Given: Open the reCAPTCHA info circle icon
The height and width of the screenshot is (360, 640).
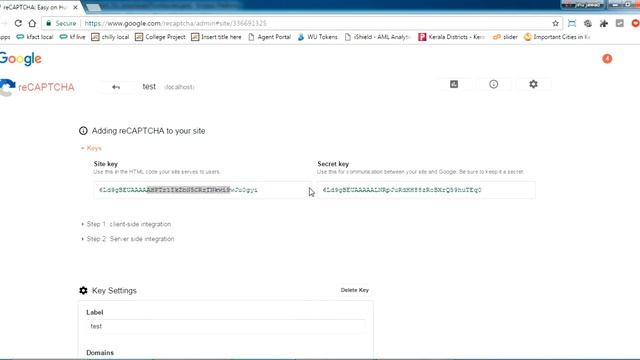Looking at the screenshot, I should (493, 84).
